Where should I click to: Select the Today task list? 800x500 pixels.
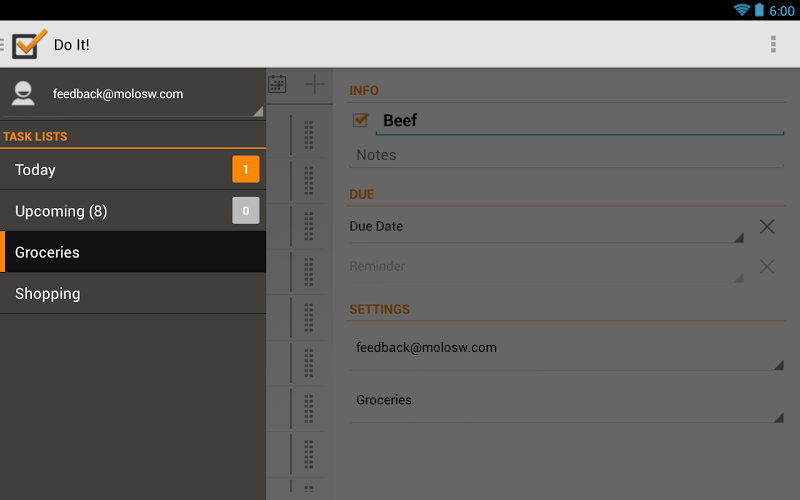pos(133,169)
